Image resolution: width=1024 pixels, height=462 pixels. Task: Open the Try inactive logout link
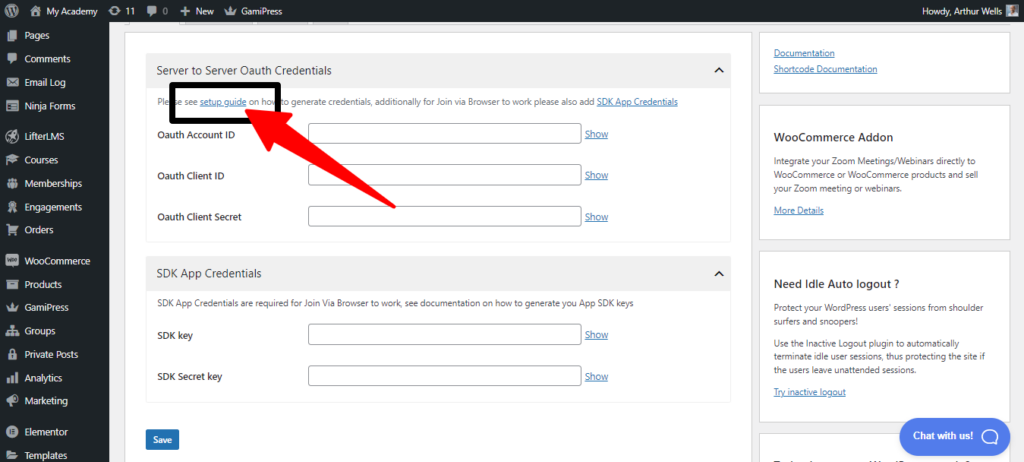[x=810, y=392]
